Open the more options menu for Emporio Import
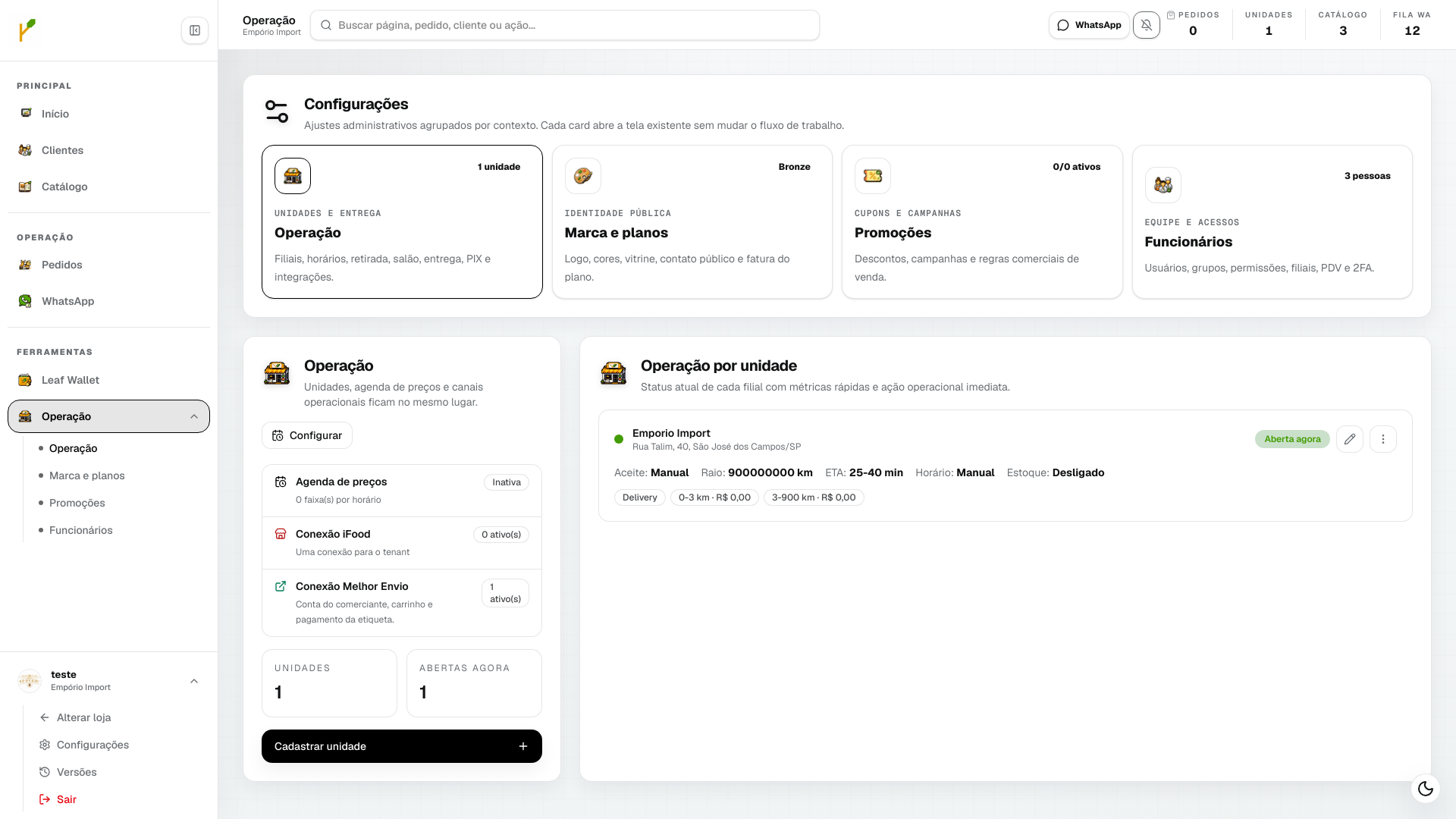Viewport: 1456px width, 819px height. click(1383, 439)
